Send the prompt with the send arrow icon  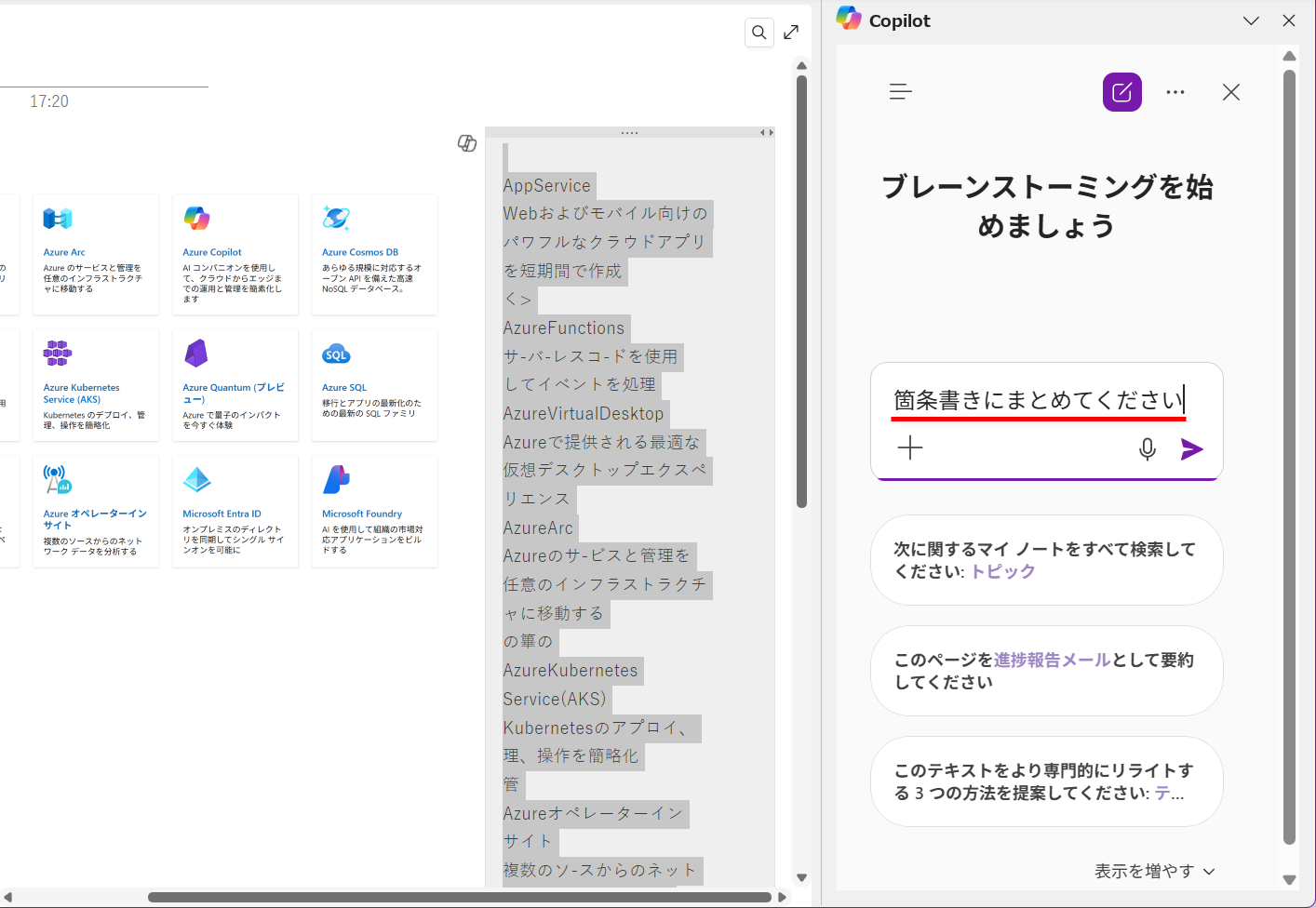click(1192, 449)
